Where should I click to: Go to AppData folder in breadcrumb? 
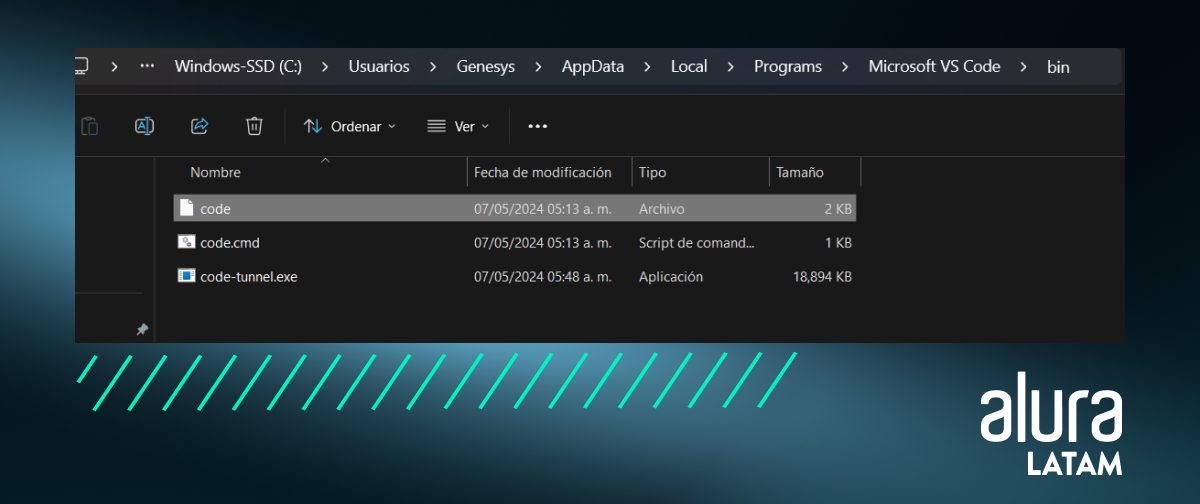coord(593,67)
